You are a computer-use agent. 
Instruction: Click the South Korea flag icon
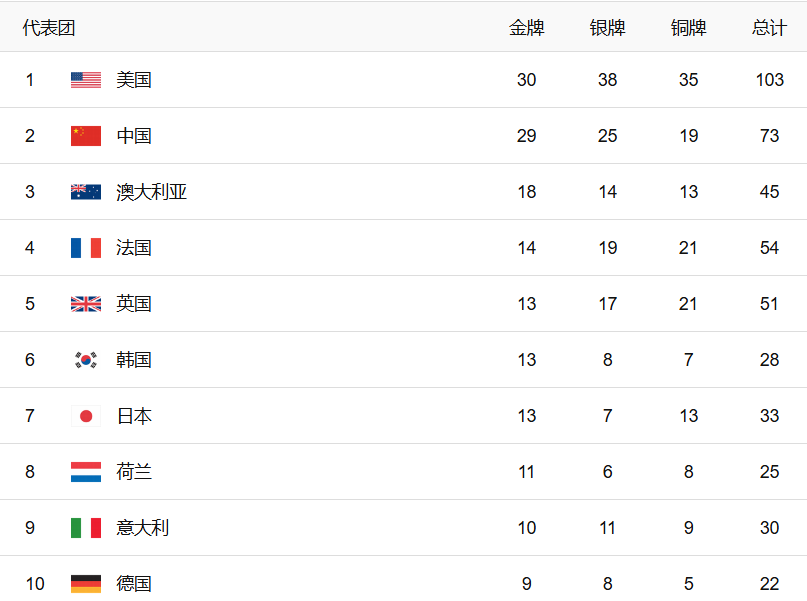86,360
